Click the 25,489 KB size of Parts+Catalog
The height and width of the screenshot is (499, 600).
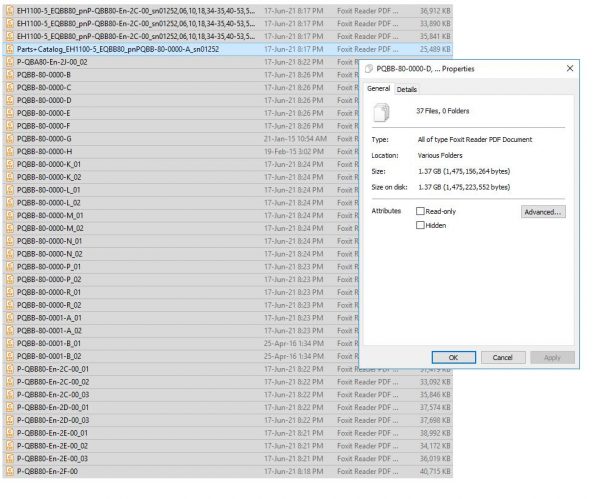tap(435, 49)
